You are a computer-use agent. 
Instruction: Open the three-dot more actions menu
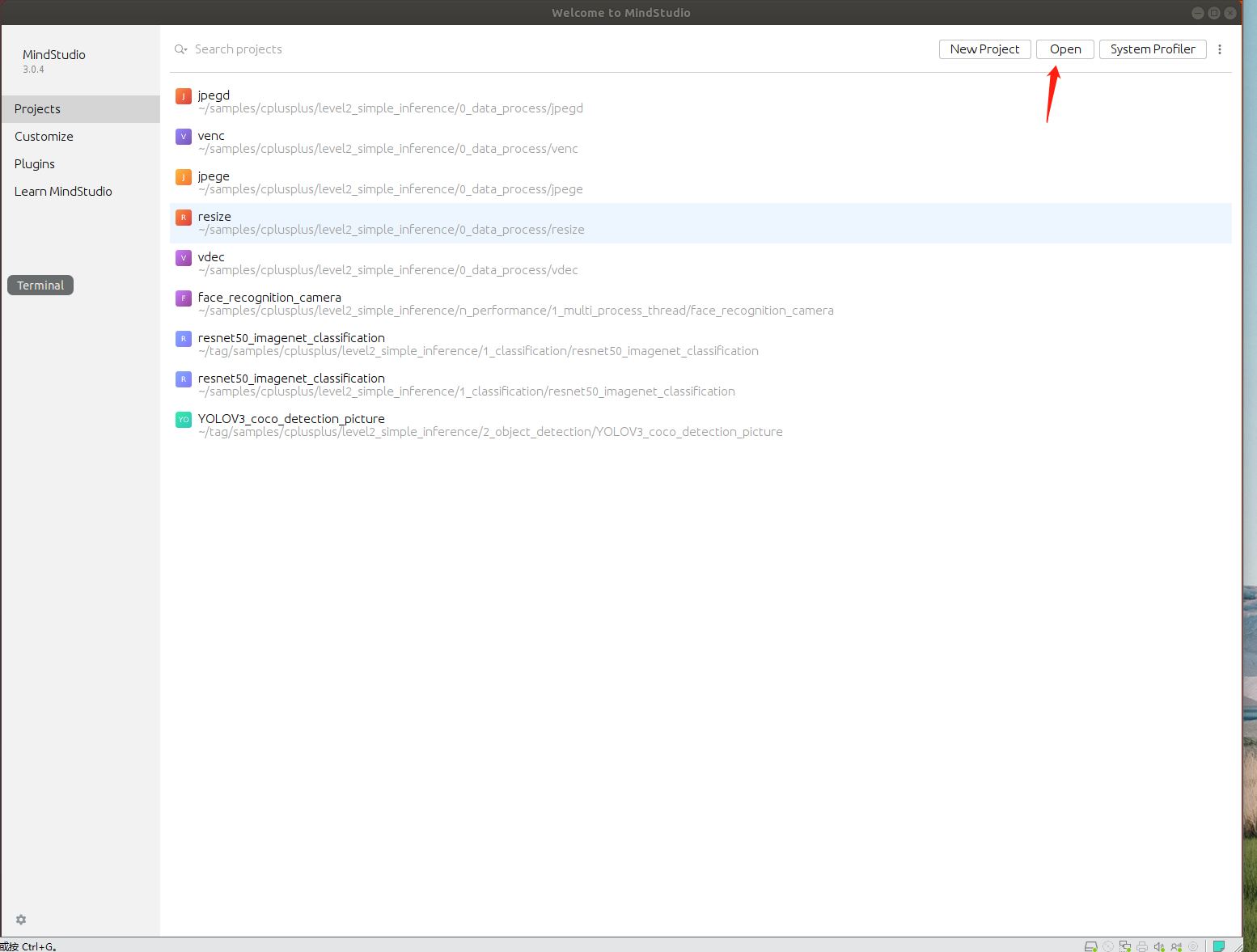(1220, 49)
